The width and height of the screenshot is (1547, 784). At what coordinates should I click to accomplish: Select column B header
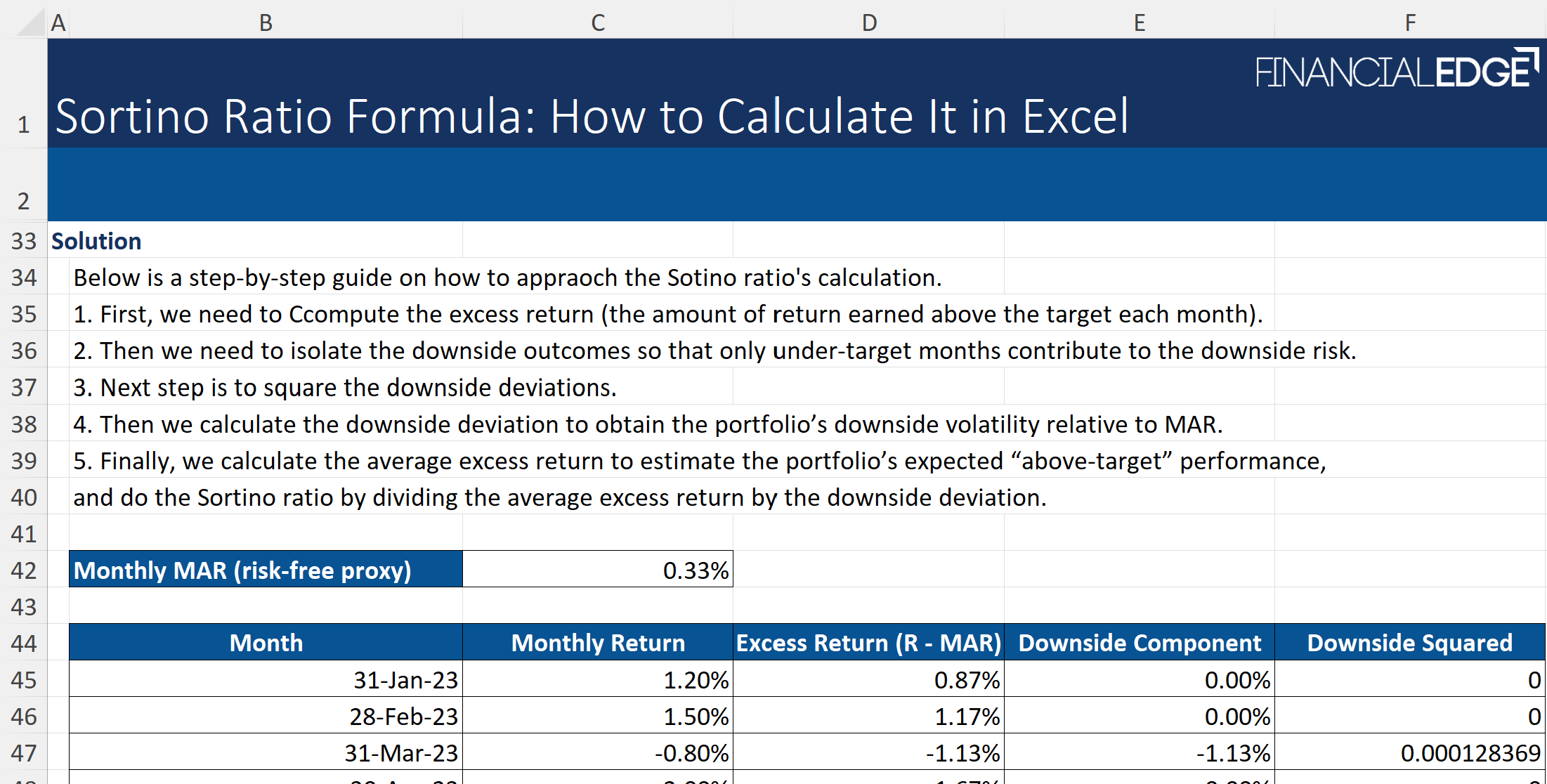(x=266, y=22)
